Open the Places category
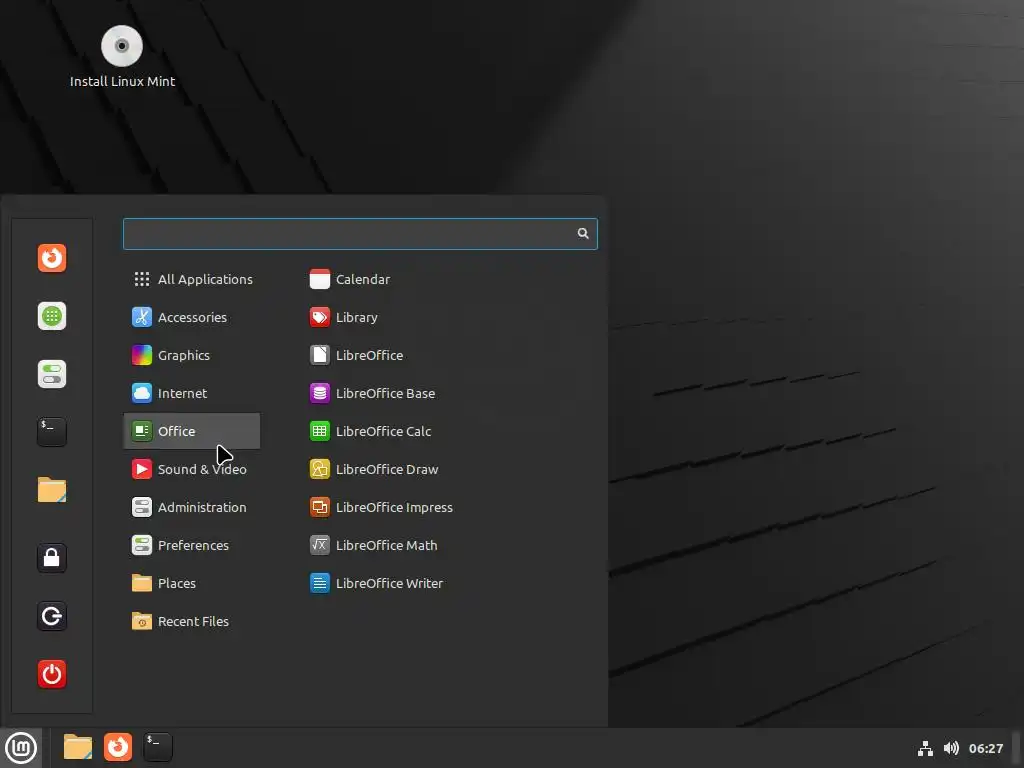1024x768 pixels. click(x=192, y=583)
